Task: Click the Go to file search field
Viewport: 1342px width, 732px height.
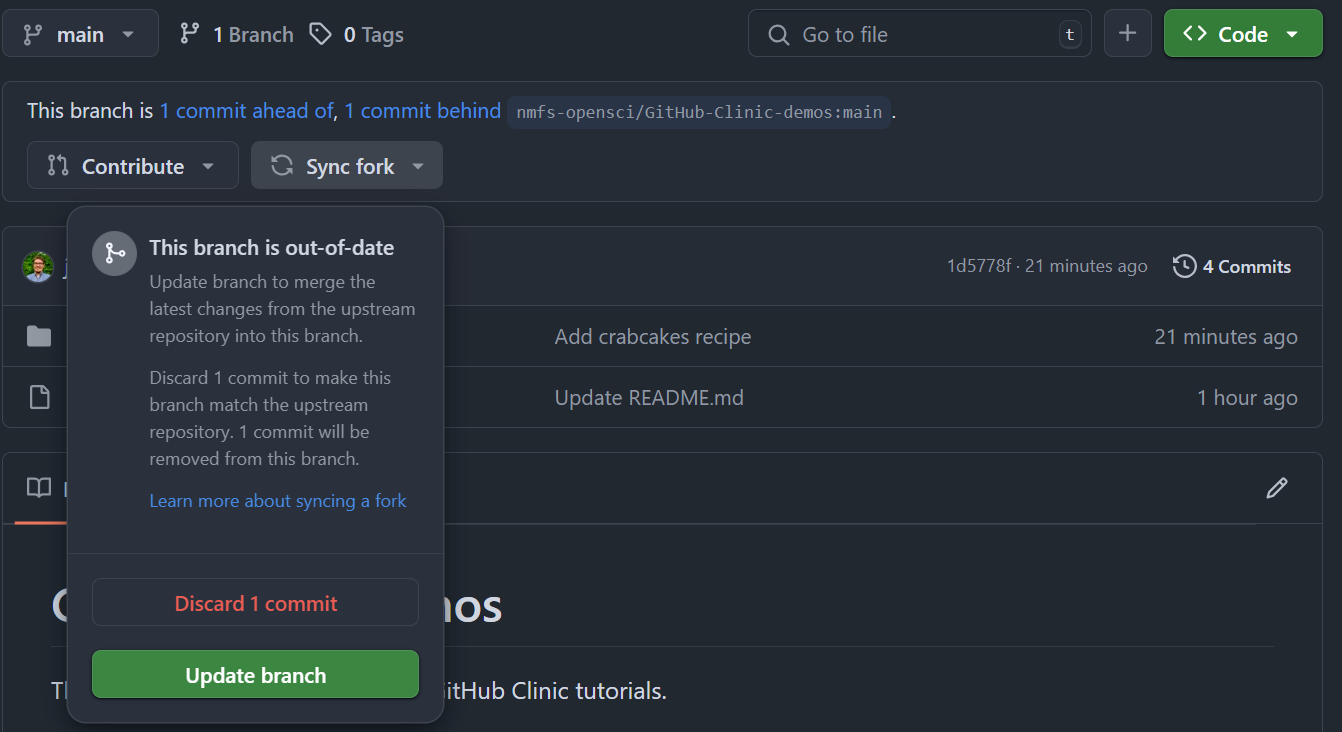Action: point(919,34)
